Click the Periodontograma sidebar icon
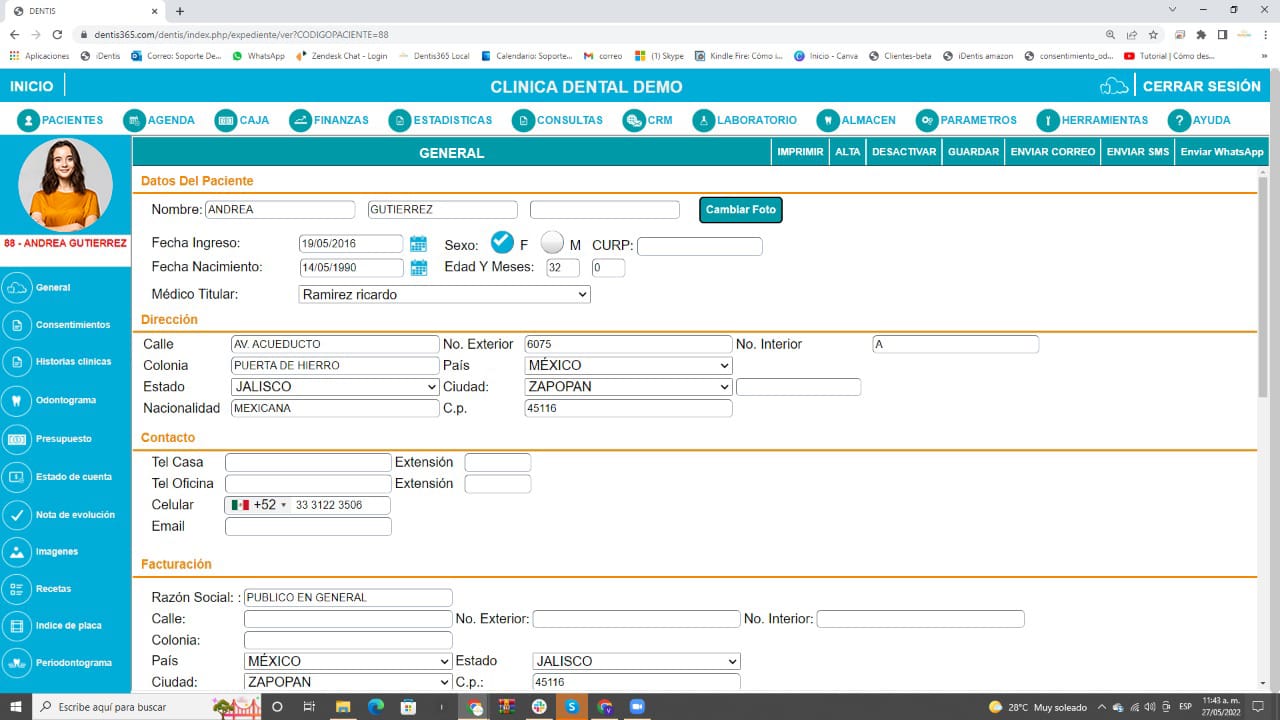1280x720 pixels. 16,662
